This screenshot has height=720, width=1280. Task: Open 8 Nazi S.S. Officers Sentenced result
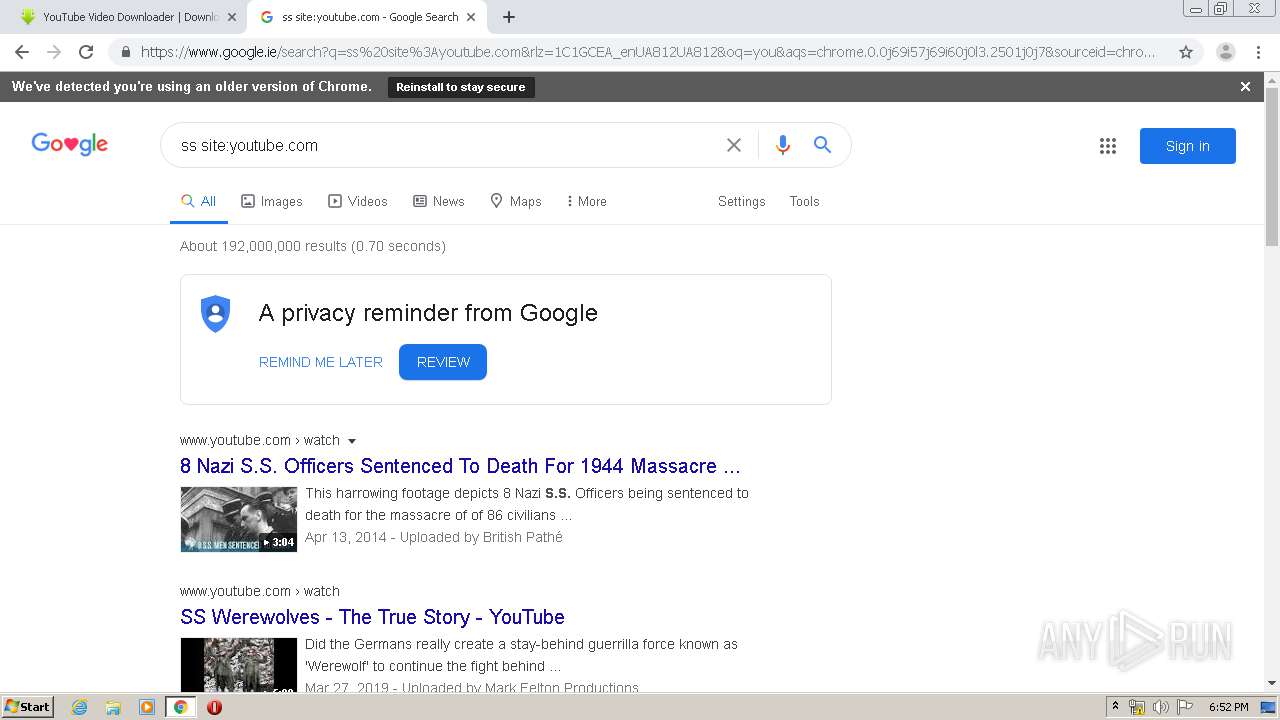(x=460, y=466)
